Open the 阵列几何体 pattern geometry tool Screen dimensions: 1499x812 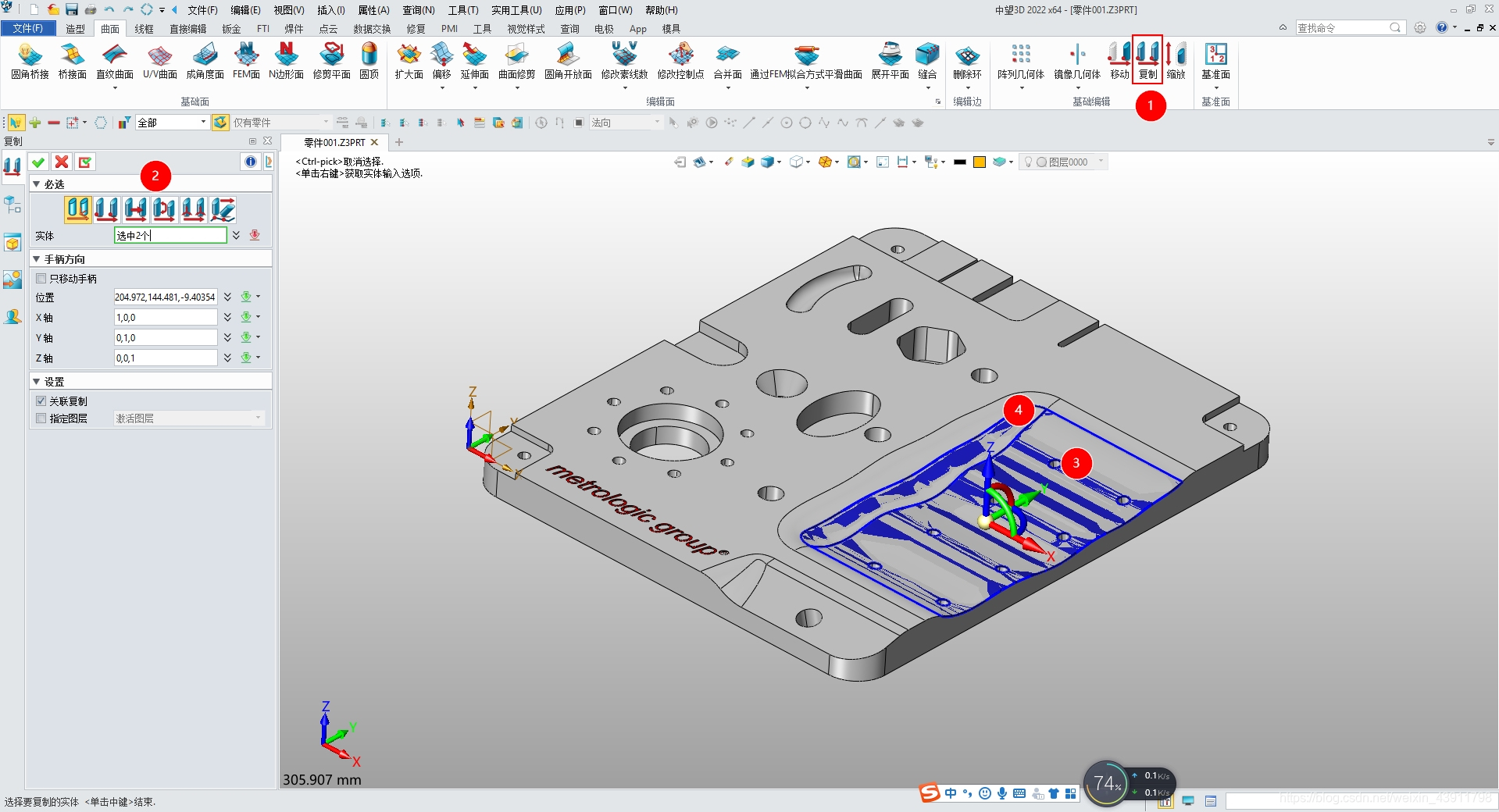[x=1020, y=61]
